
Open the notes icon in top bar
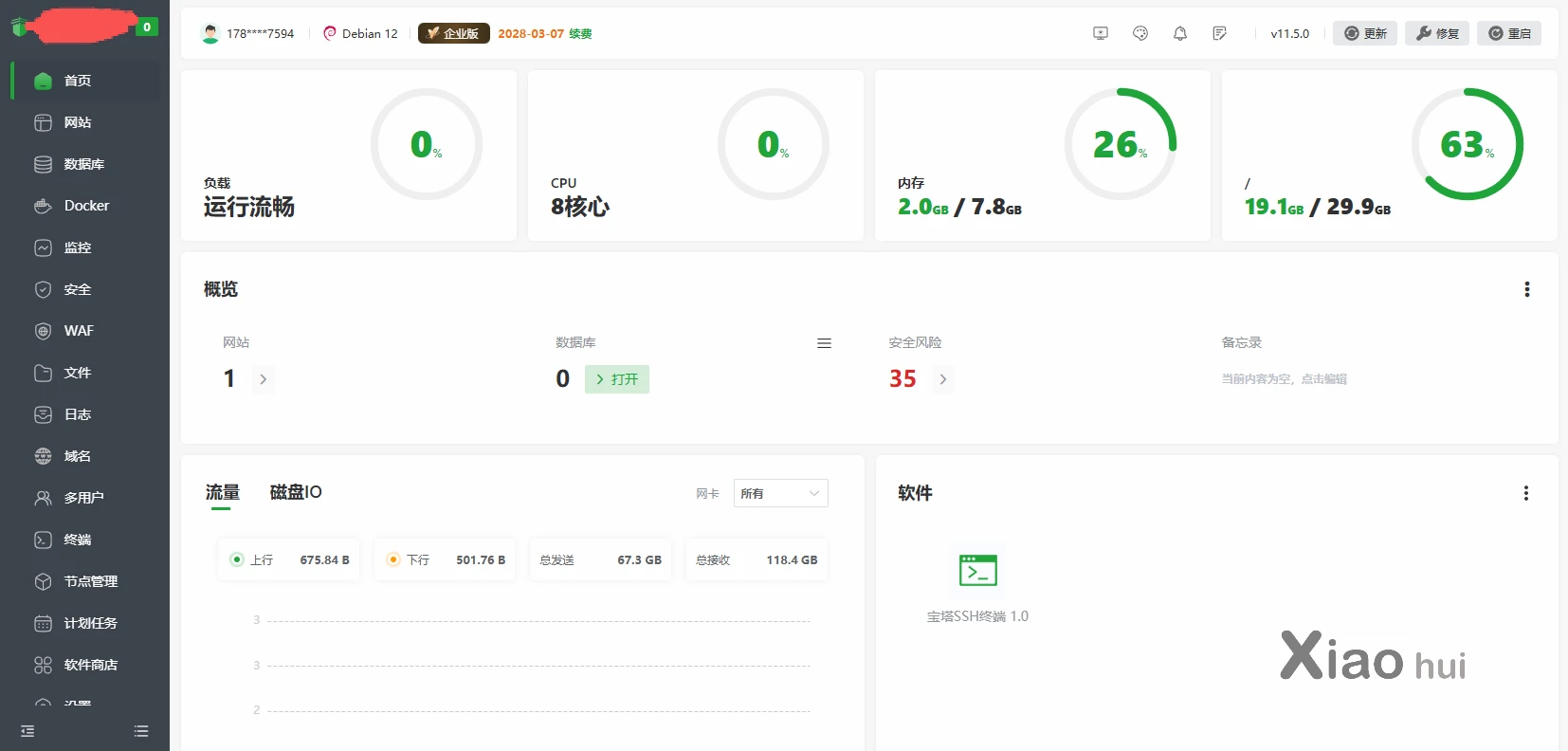(1219, 33)
